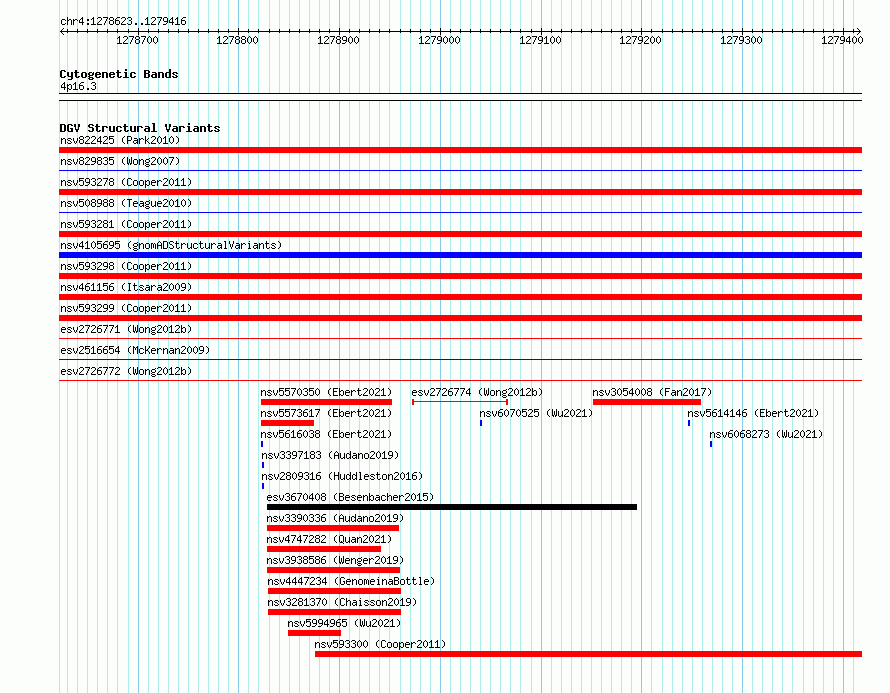The height and width of the screenshot is (693, 890).
Task: Open the esv3670408 (Besenbacher2015) label
Action: click(x=350, y=497)
